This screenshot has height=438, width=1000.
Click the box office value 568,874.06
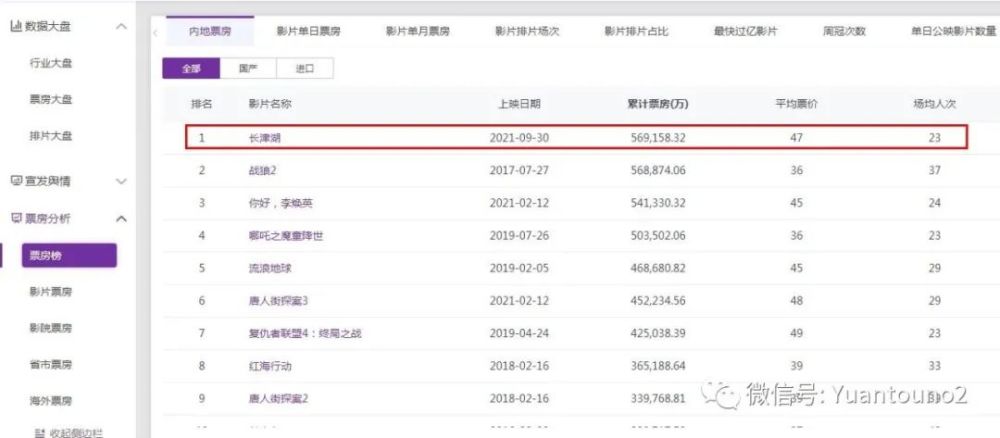[x=658, y=170]
